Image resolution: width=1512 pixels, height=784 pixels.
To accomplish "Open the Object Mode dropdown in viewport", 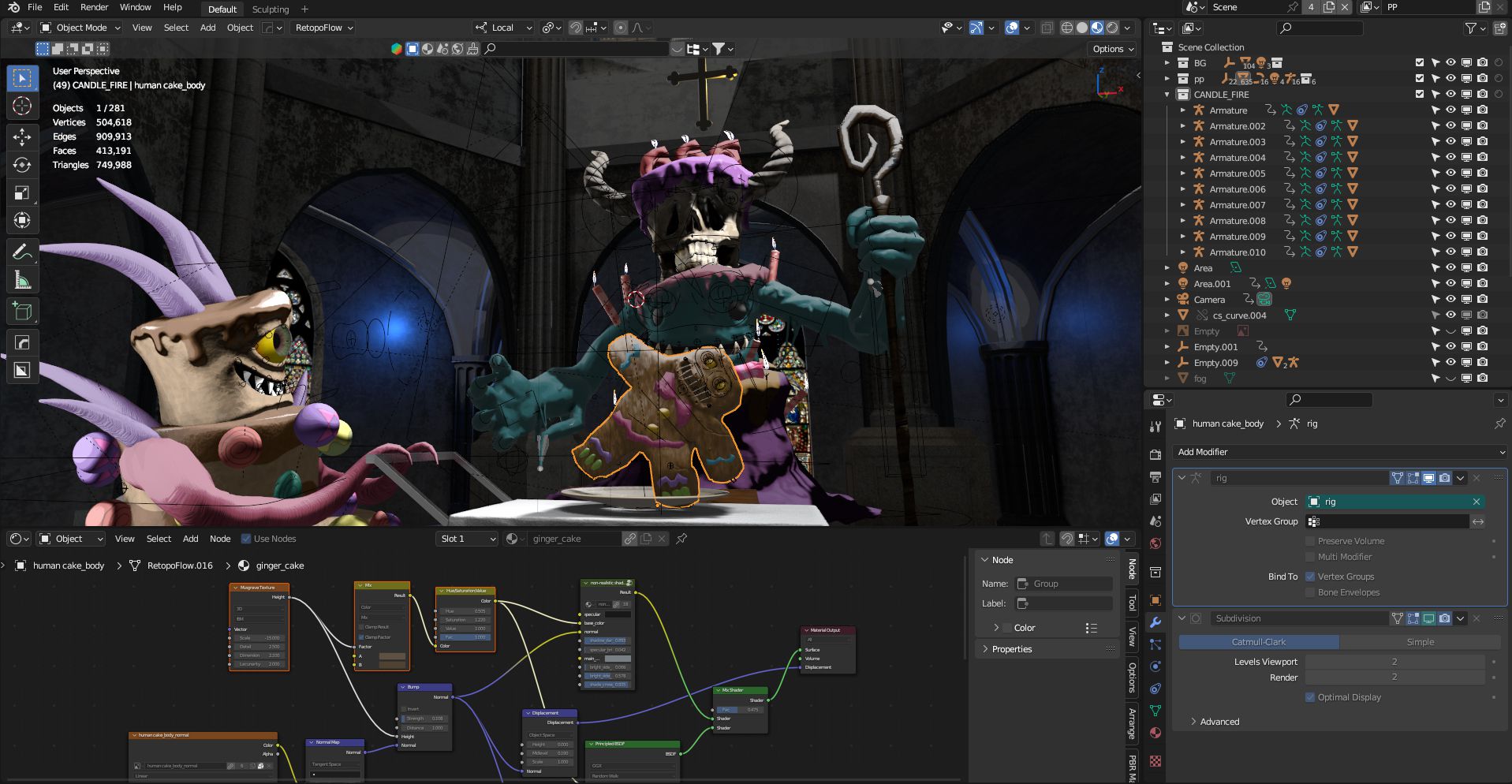I will 80,28.
